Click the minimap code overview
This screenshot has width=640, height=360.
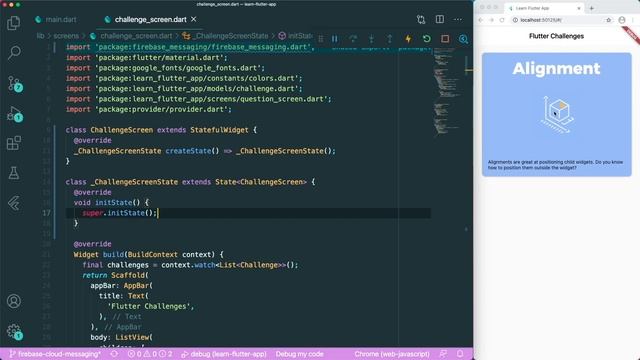point(447,91)
